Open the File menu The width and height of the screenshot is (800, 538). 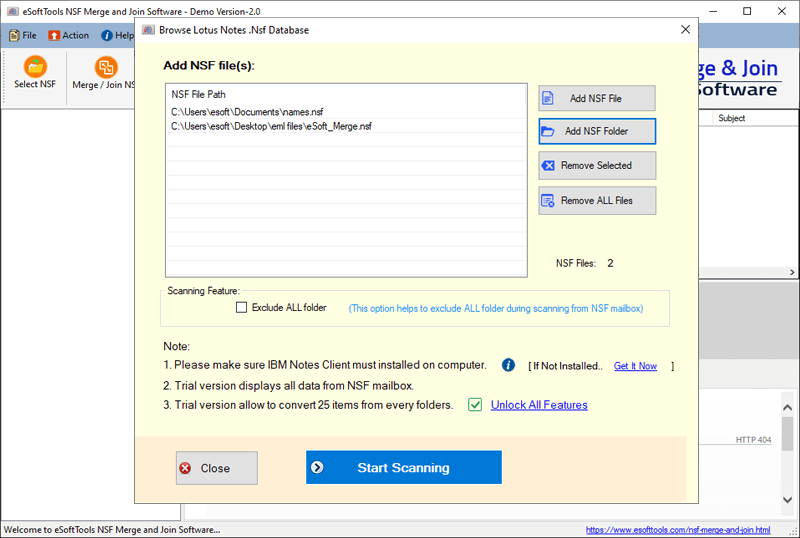(22, 35)
